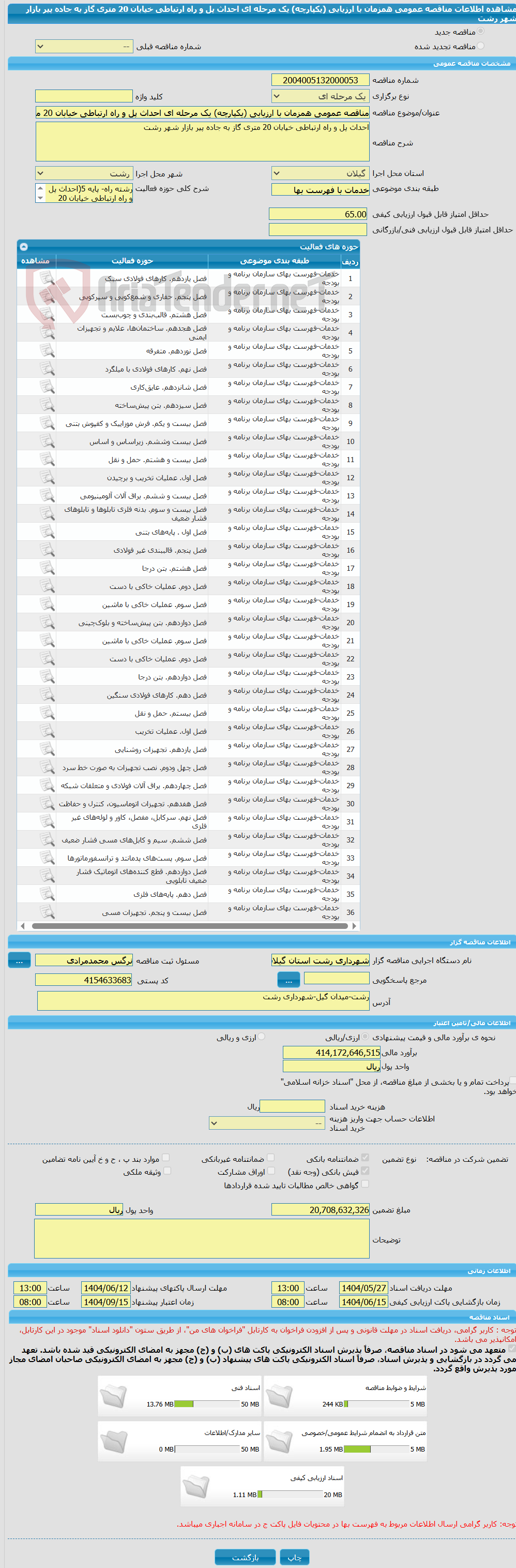516x1568 pixels.
Task: Open view icon in row 21
Action: (x=47, y=640)
